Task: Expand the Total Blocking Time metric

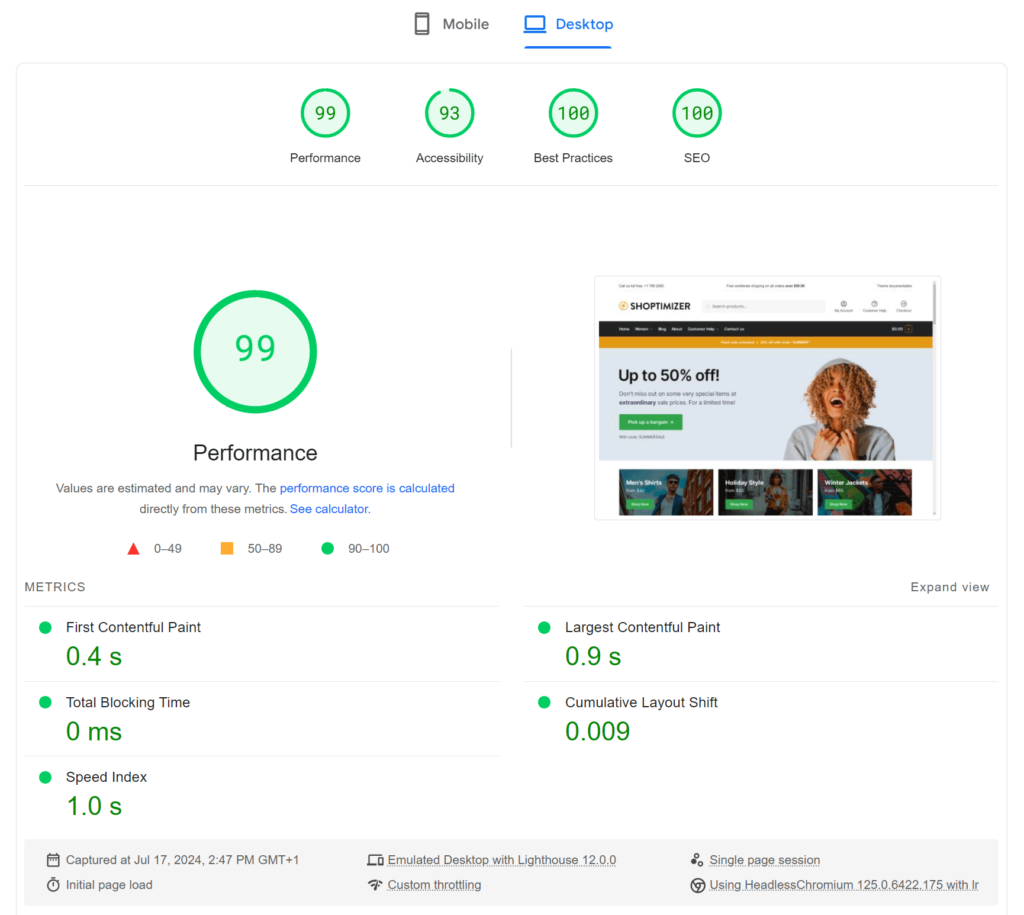Action: [x=127, y=703]
